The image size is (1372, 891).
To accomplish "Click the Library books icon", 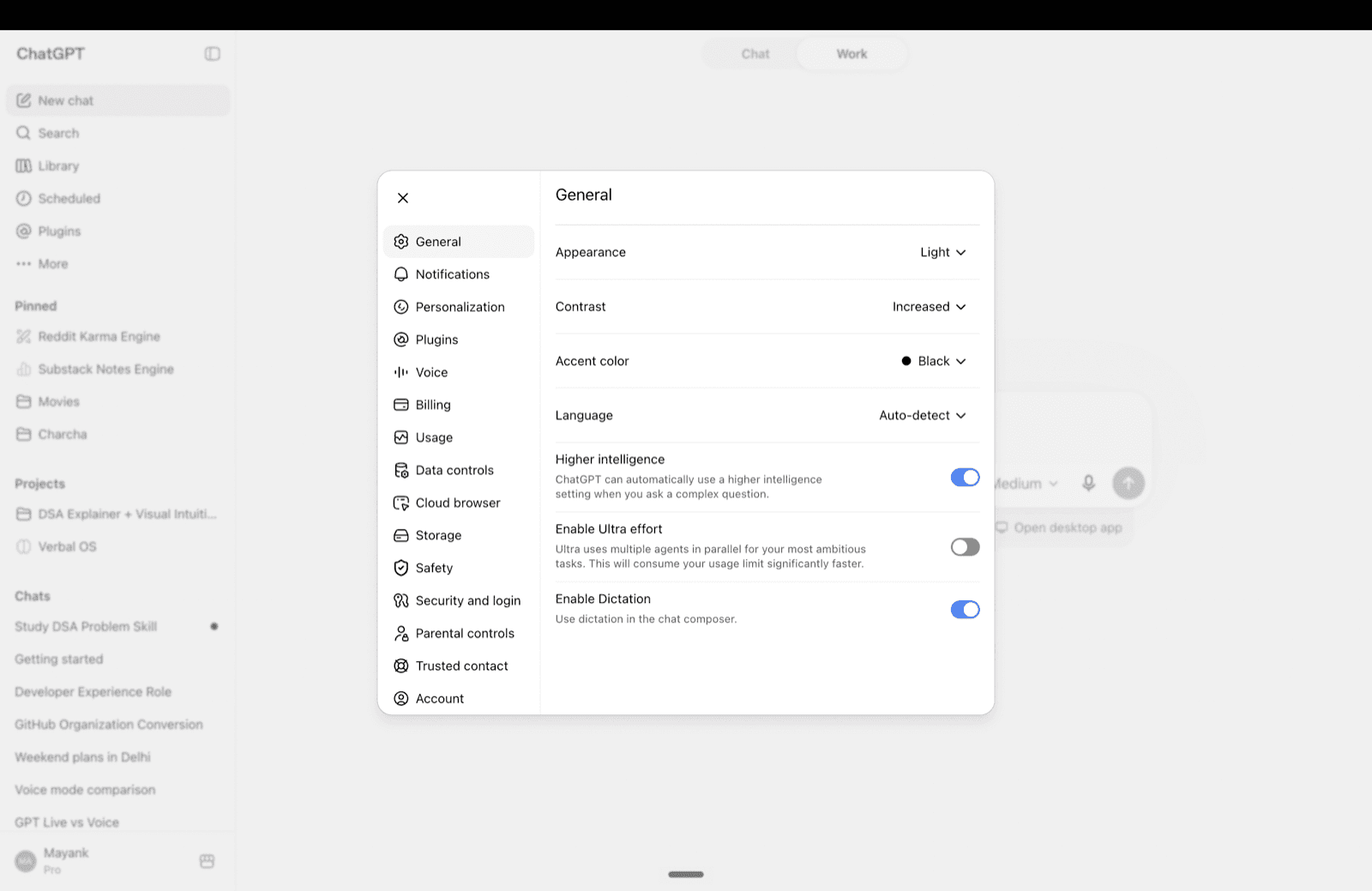I will 24,166.
